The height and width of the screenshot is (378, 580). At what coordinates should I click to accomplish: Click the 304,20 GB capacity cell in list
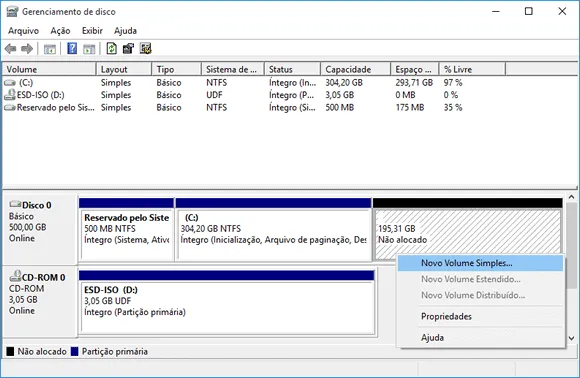[x=344, y=82]
